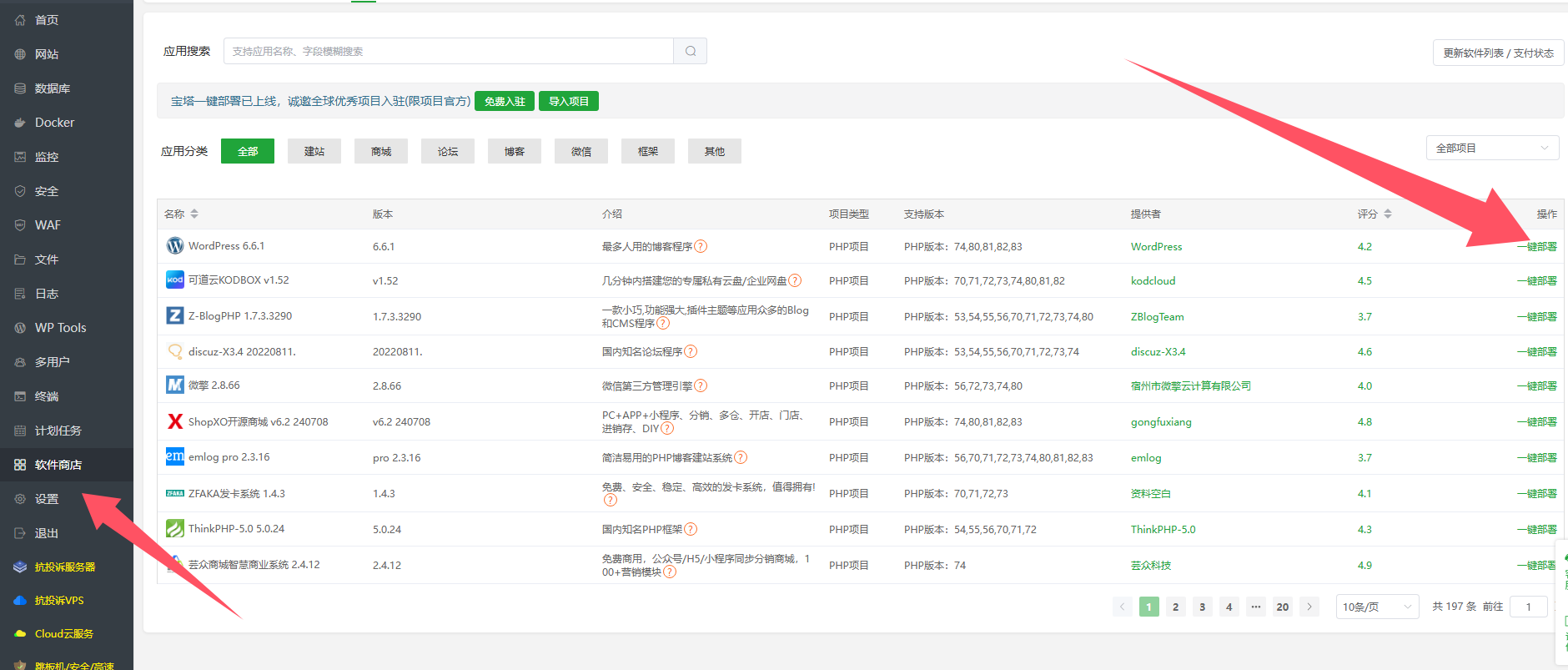Image resolution: width=1568 pixels, height=670 pixels.
Task: Click the terminal icon beside 终端
Action: [x=20, y=396]
